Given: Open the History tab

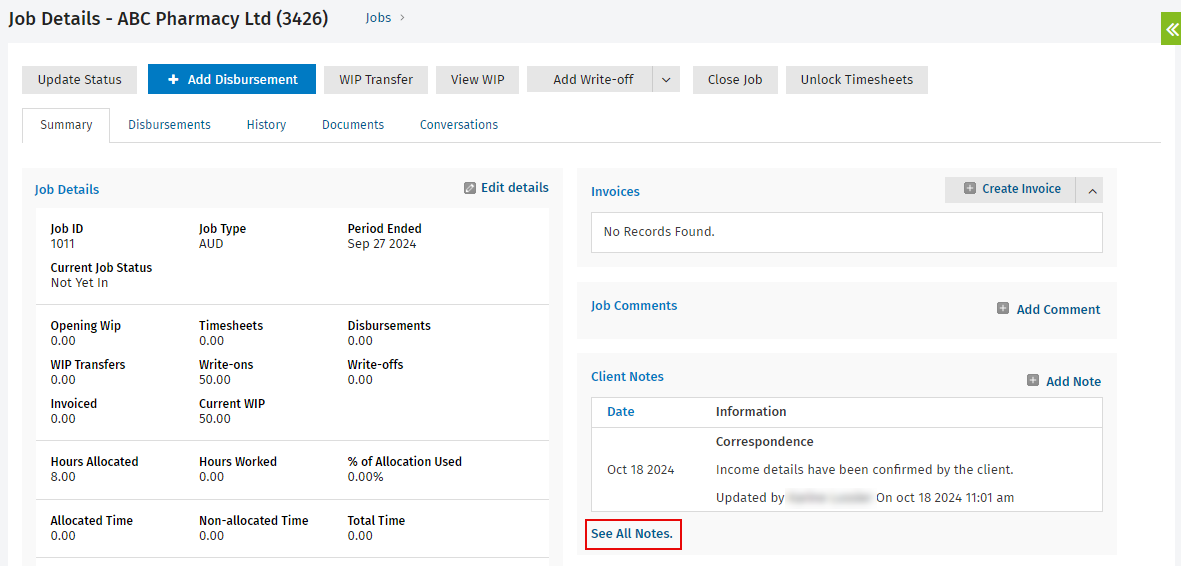Looking at the screenshot, I should tap(267, 125).
